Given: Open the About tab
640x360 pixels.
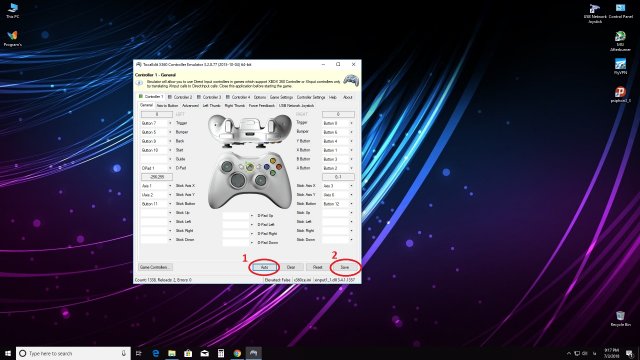Looking at the screenshot, I should coord(347,97).
